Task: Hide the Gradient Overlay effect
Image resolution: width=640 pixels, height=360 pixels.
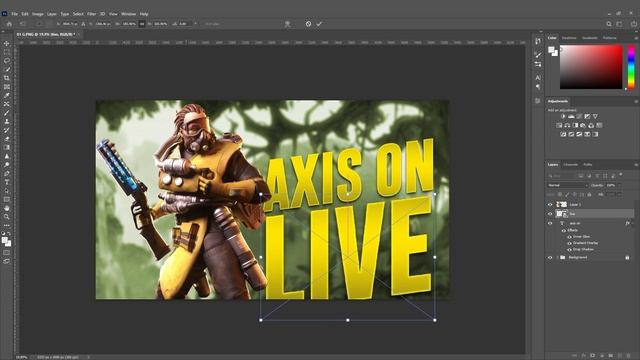Action: (x=569, y=243)
